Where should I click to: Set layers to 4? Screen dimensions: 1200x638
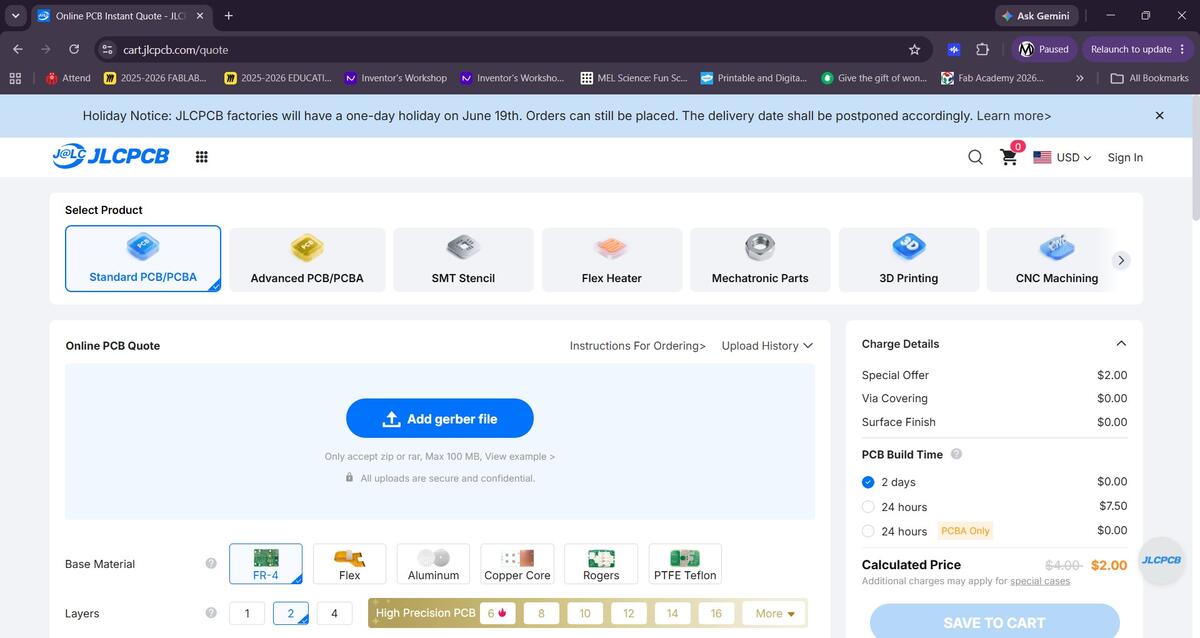click(x=334, y=613)
